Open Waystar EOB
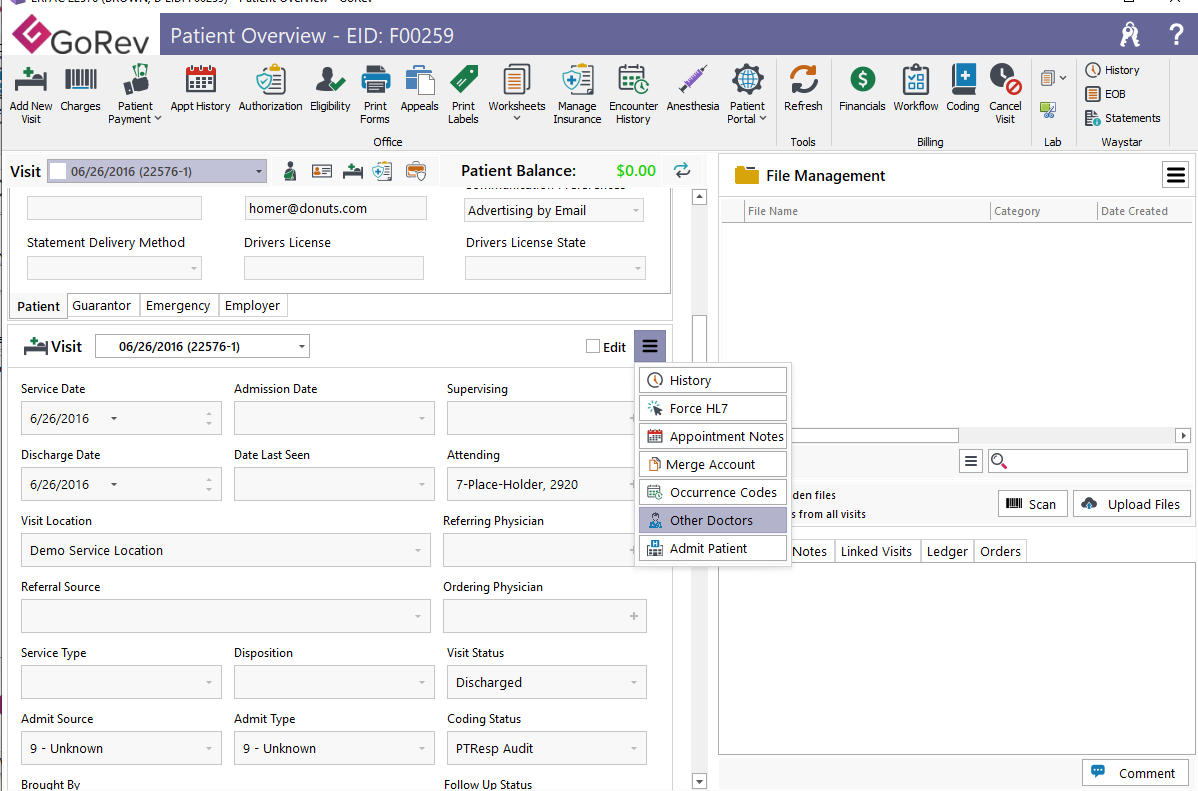The width and height of the screenshot is (1198, 791). 1106,94
